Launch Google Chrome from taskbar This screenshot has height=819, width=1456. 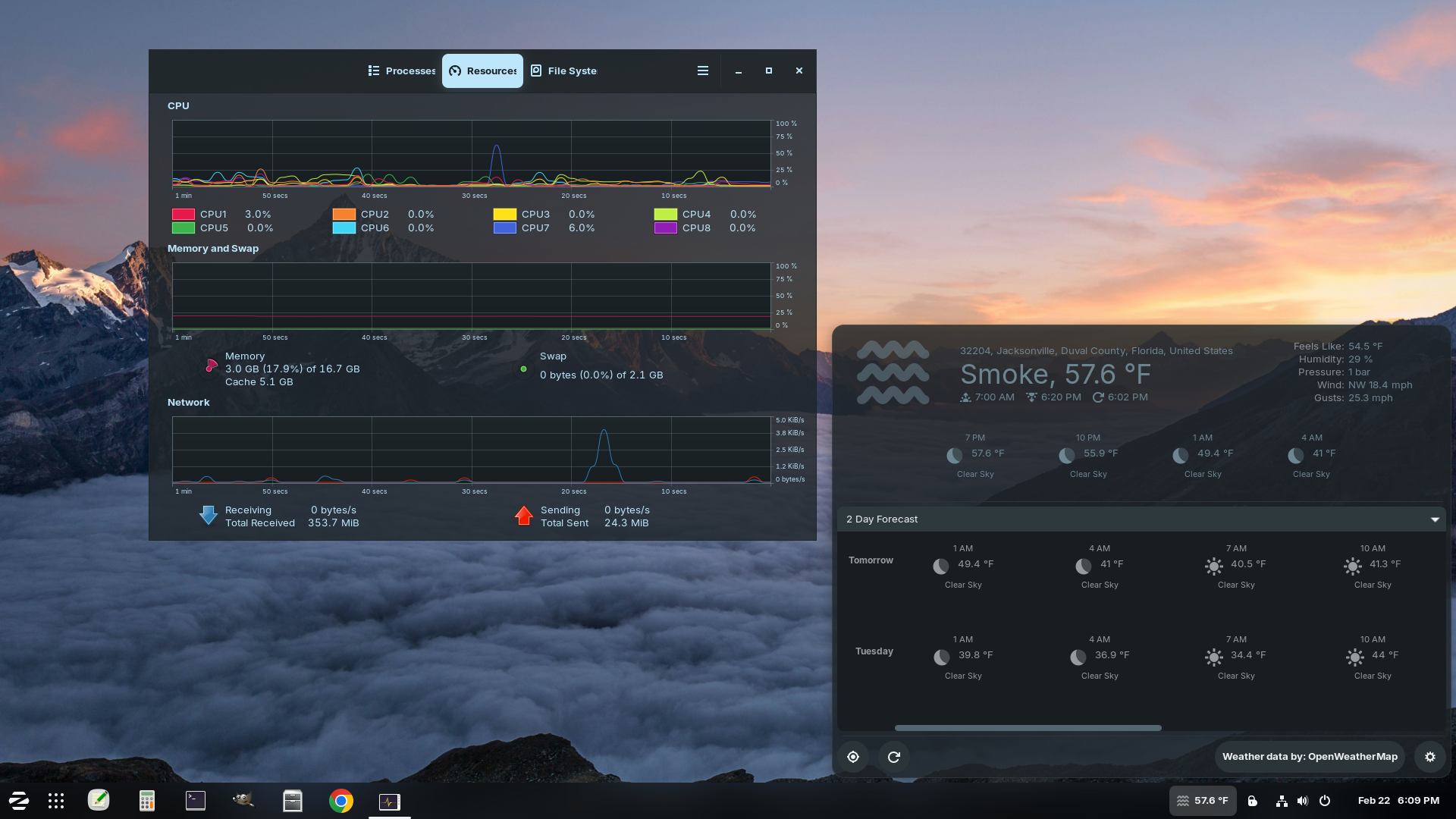click(x=341, y=801)
